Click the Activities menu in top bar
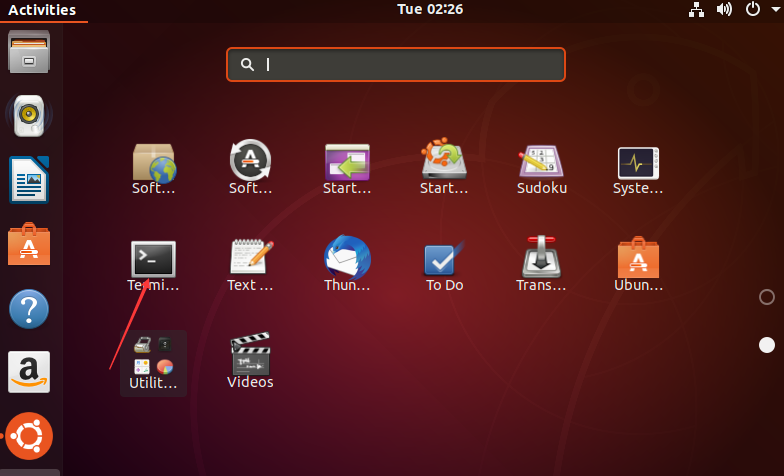Image resolution: width=784 pixels, height=476 pixels. [x=42, y=10]
